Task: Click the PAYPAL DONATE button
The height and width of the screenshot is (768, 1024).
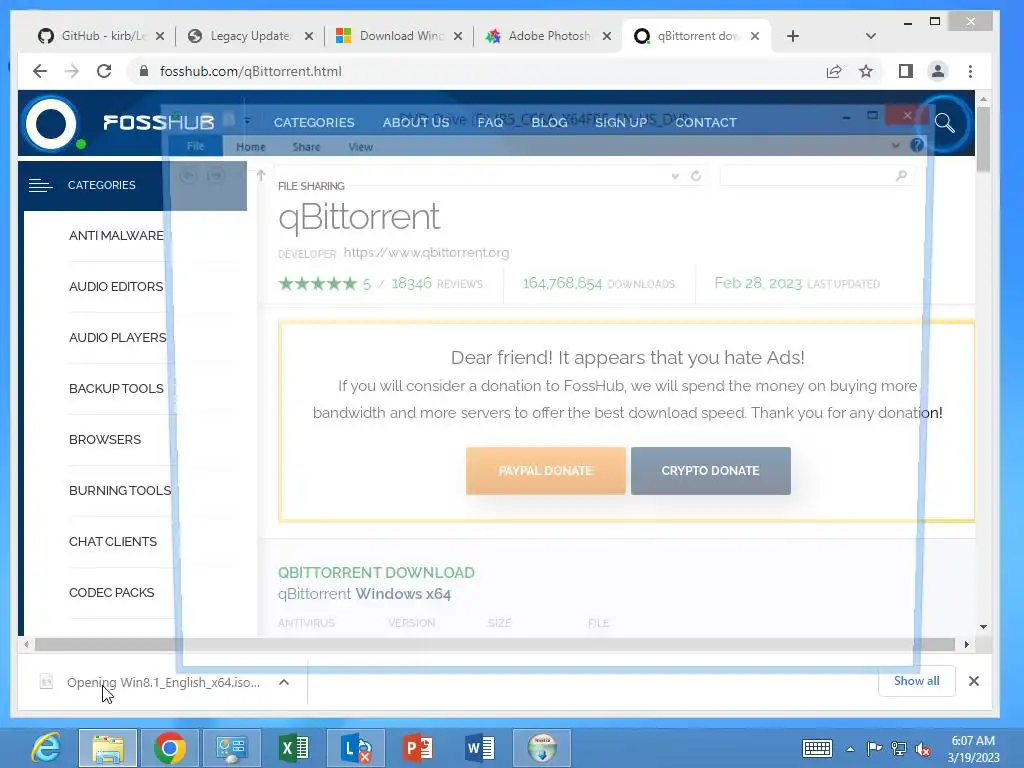Action: (x=546, y=471)
